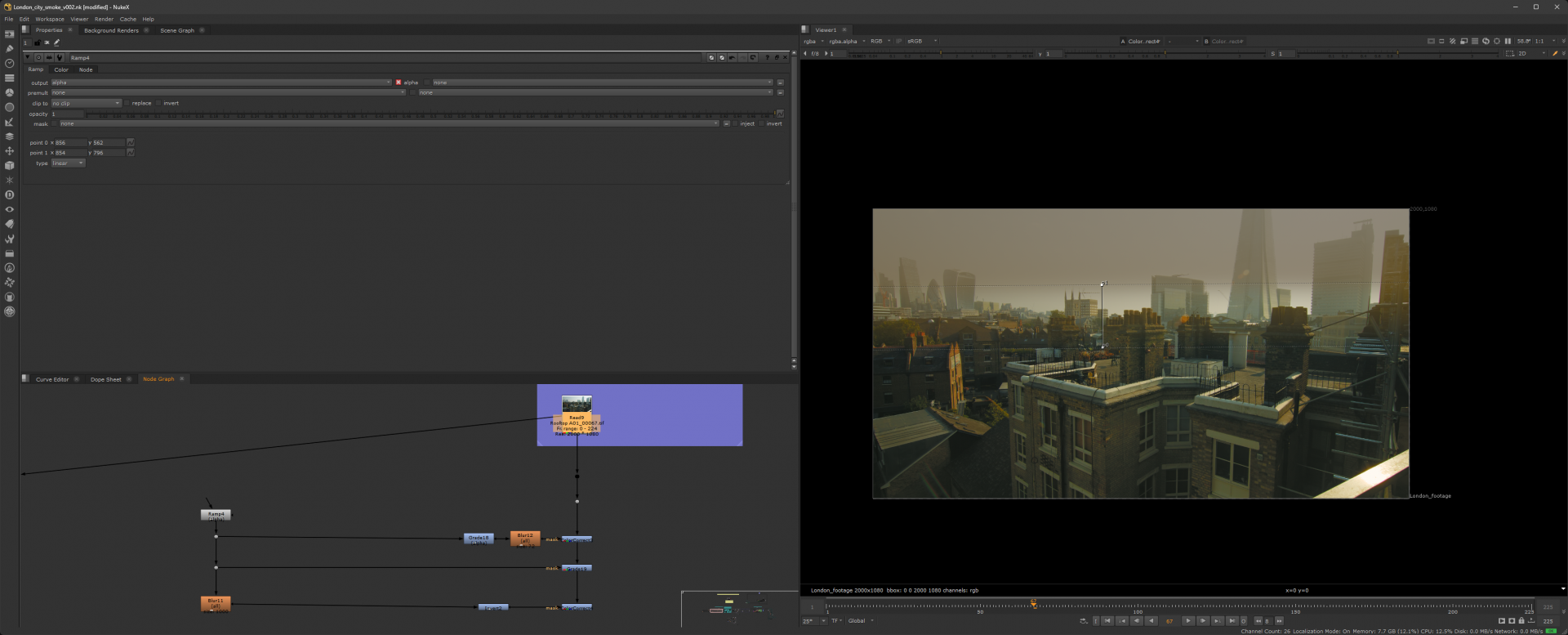Open the Time nodes clock icon
Image resolution: width=1568 pixels, height=635 pixels.
click(x=9, y=63)
